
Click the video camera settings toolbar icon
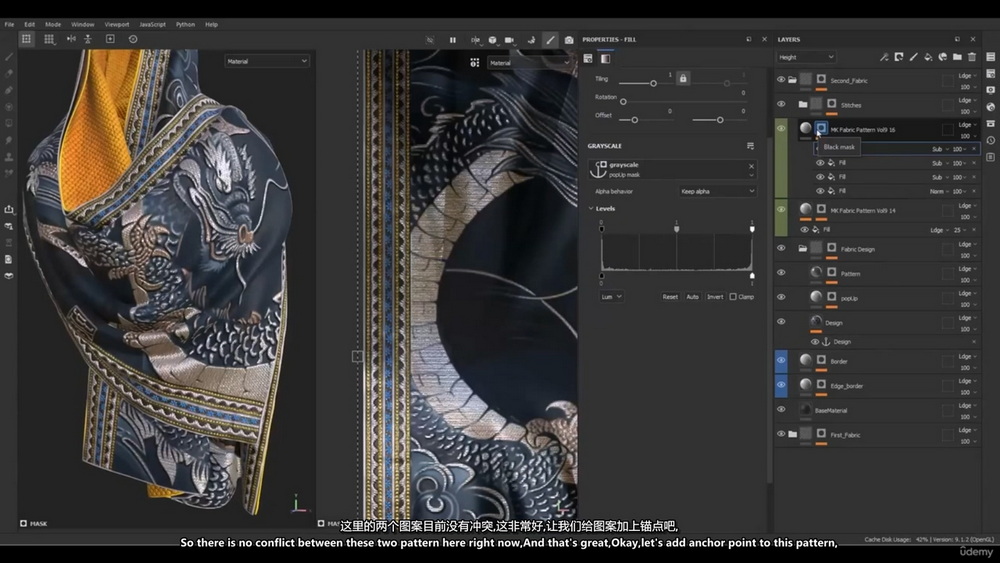510,40
